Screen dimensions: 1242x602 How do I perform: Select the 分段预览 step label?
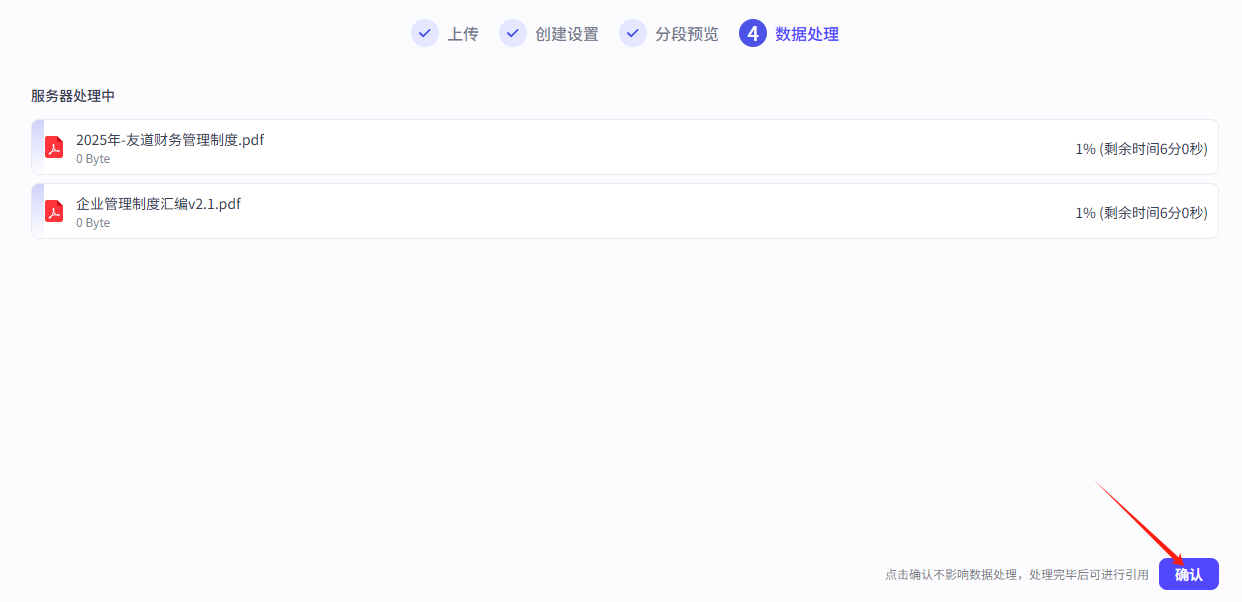[687, 34]
